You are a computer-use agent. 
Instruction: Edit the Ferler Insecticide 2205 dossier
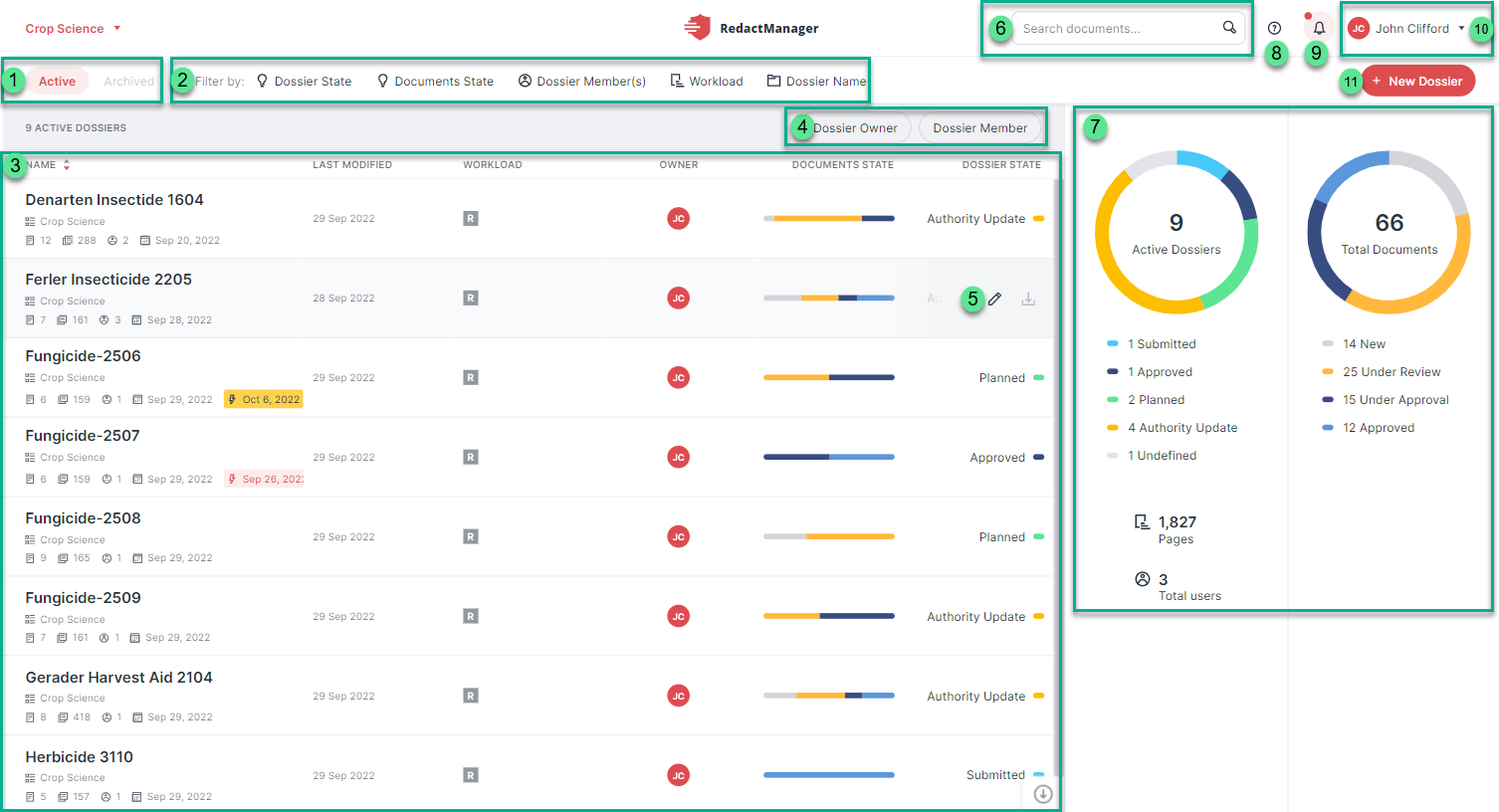(x=994, y=299)
